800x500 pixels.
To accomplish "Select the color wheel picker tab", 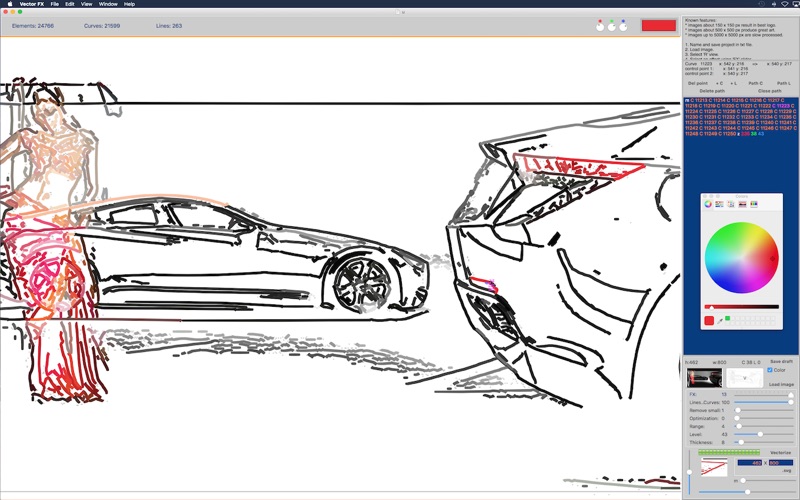I will pyautogui.click(x=708, y=203).
